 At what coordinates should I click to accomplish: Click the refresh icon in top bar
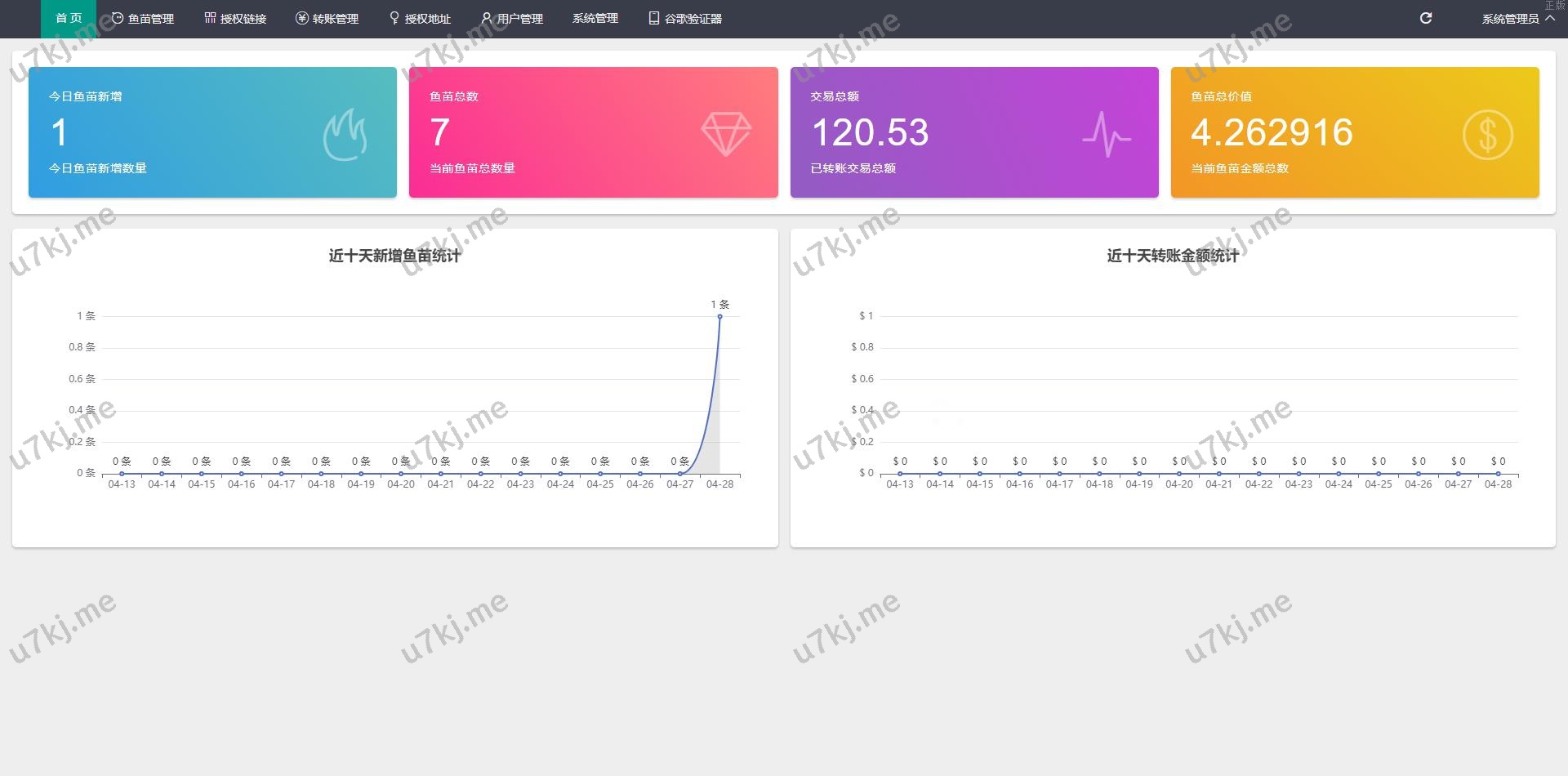(1426, 18)
